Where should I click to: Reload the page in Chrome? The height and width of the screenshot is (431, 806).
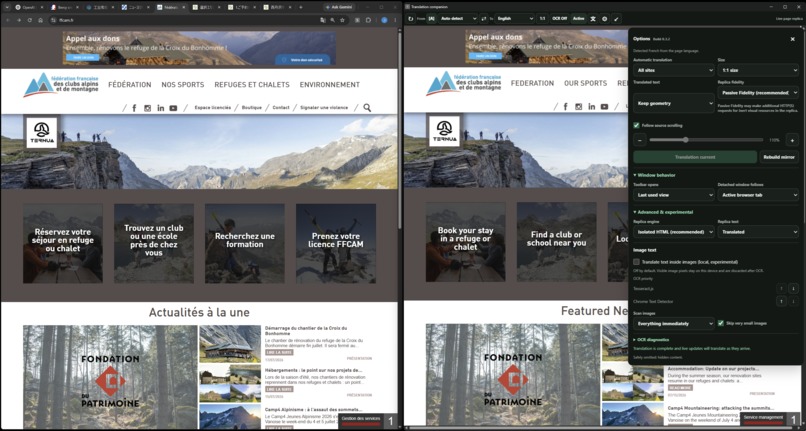[29, 20]
